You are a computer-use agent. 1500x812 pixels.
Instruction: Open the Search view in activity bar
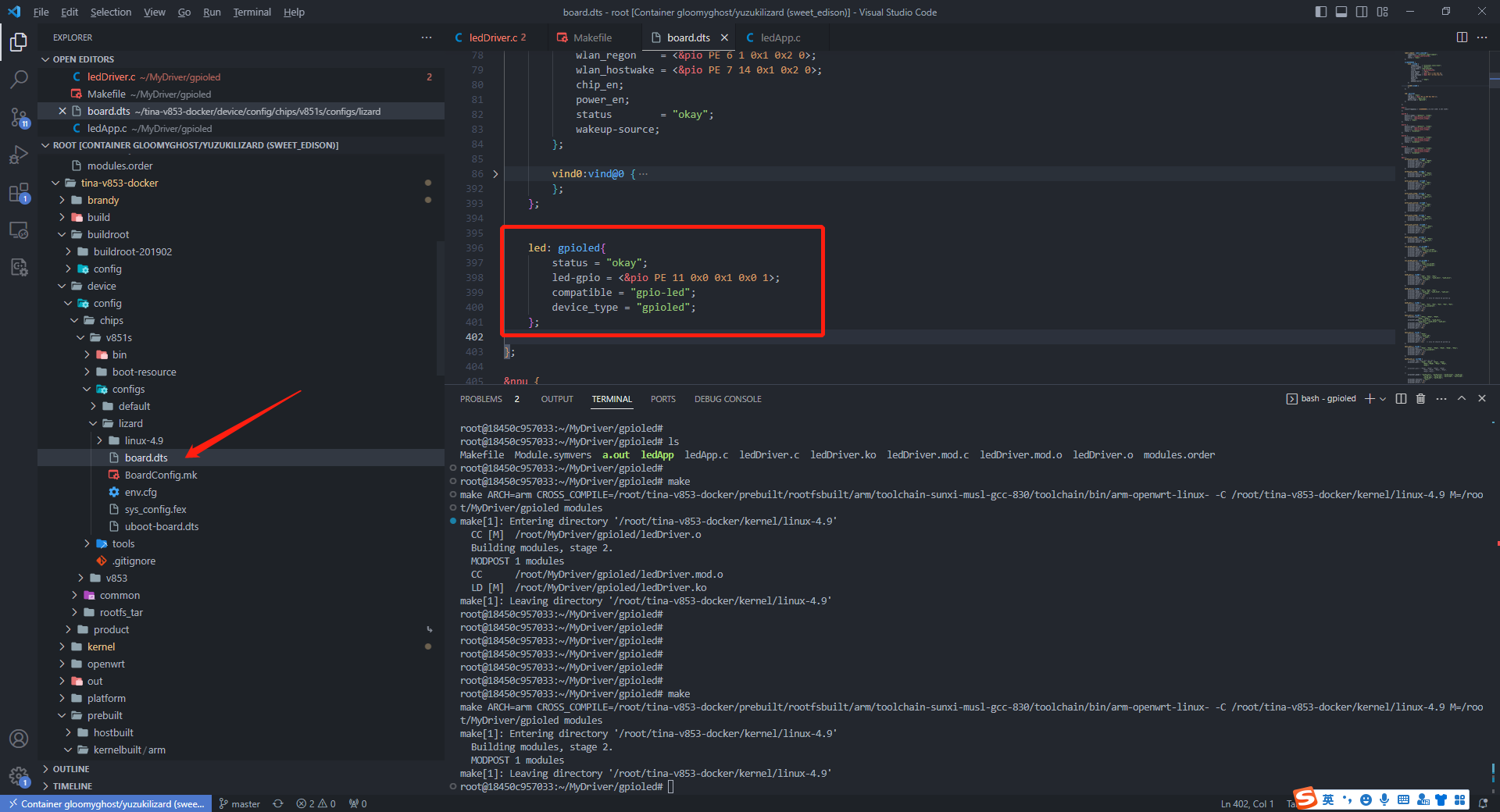point(19,80)
